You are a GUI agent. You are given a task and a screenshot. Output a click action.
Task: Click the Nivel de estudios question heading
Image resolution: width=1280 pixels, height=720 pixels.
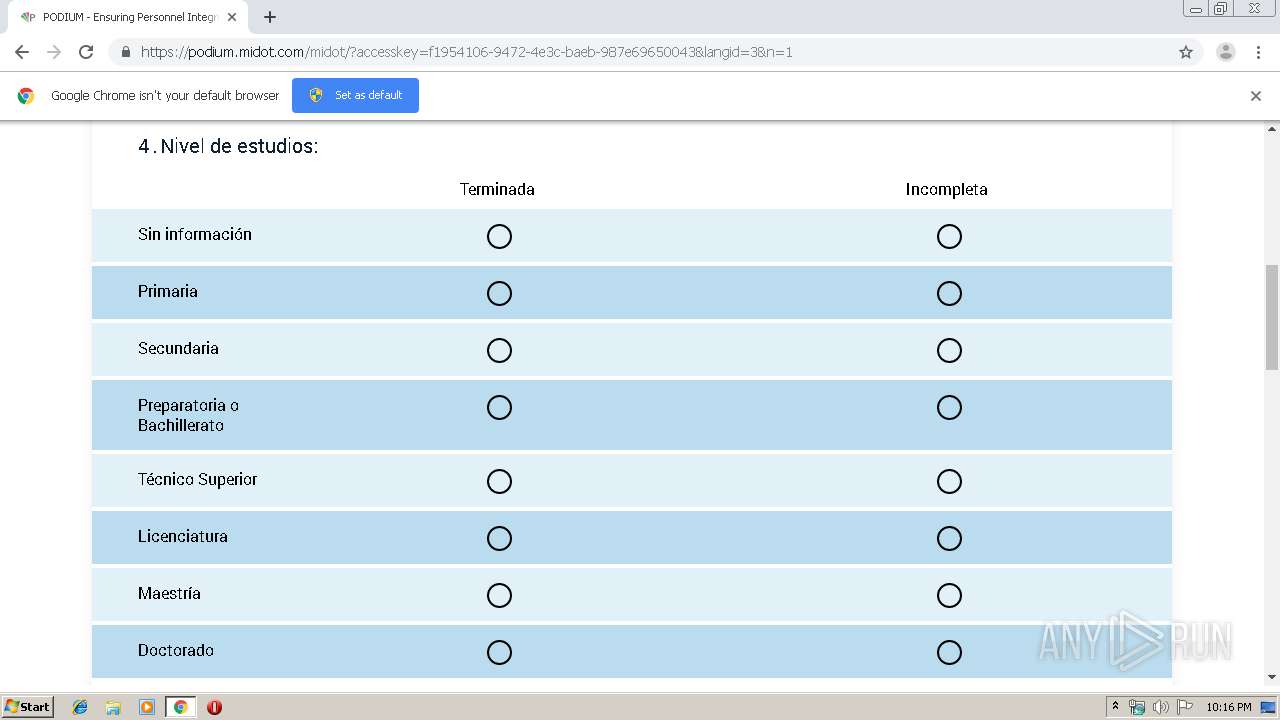pyautogui.click(x=228, y=146)
